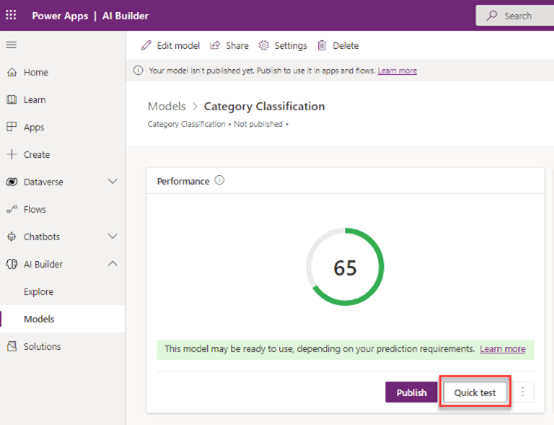Open the app launcher waffle icon
554x425 pixels.
point(11,15)
